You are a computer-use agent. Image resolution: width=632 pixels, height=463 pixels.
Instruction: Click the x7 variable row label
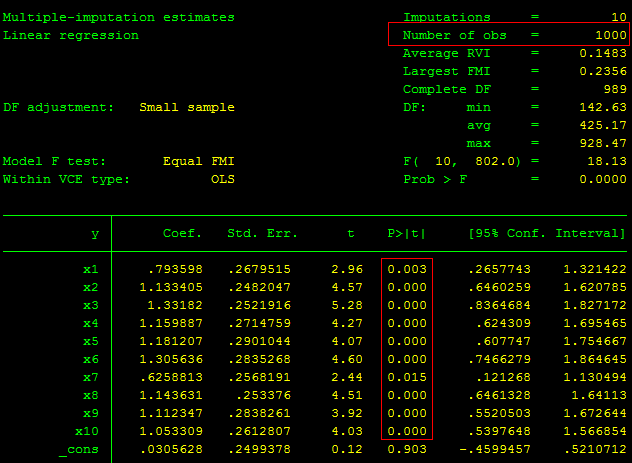click(x=91, y=378)
